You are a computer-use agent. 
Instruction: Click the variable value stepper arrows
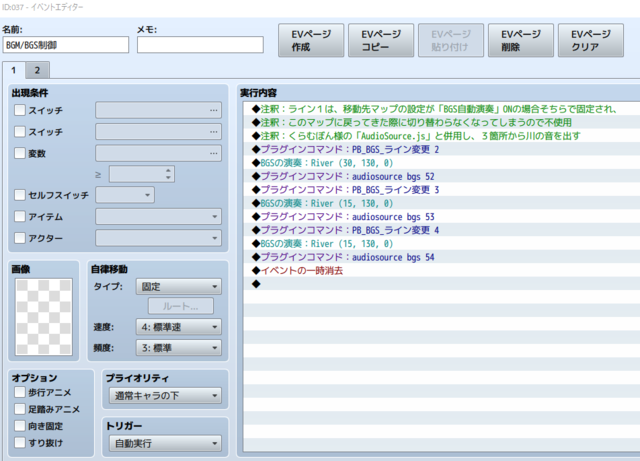click(168, 174)
